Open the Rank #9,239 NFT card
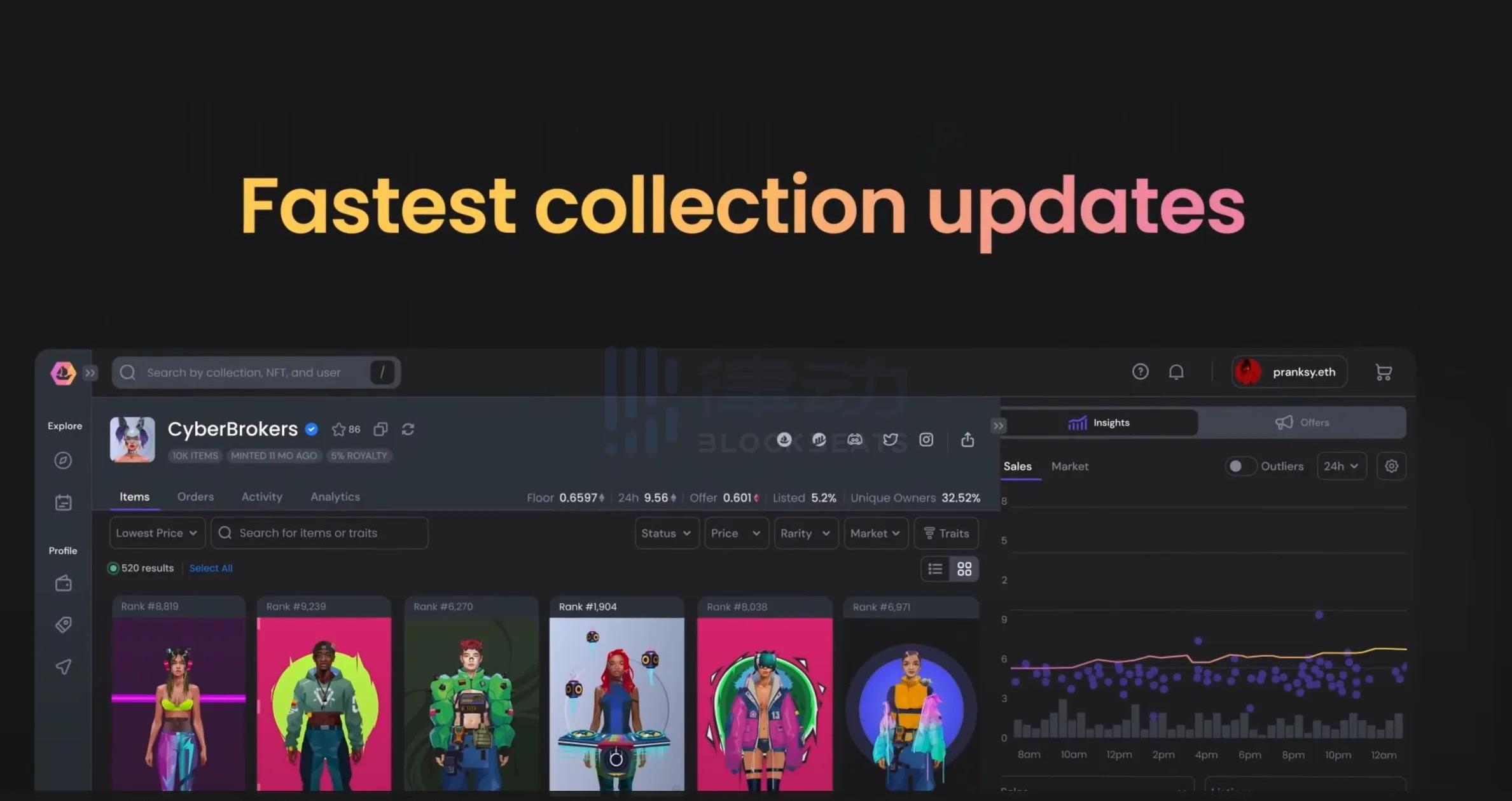Viewport: 1512px width, 801px height. (324, 694)
